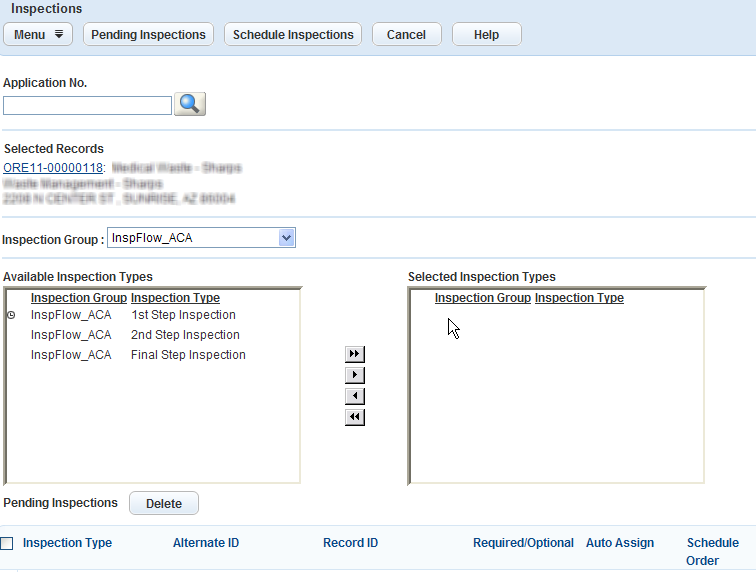
Task: Check the select-all checkbox in Pending Inspections table
Action: 7,543
